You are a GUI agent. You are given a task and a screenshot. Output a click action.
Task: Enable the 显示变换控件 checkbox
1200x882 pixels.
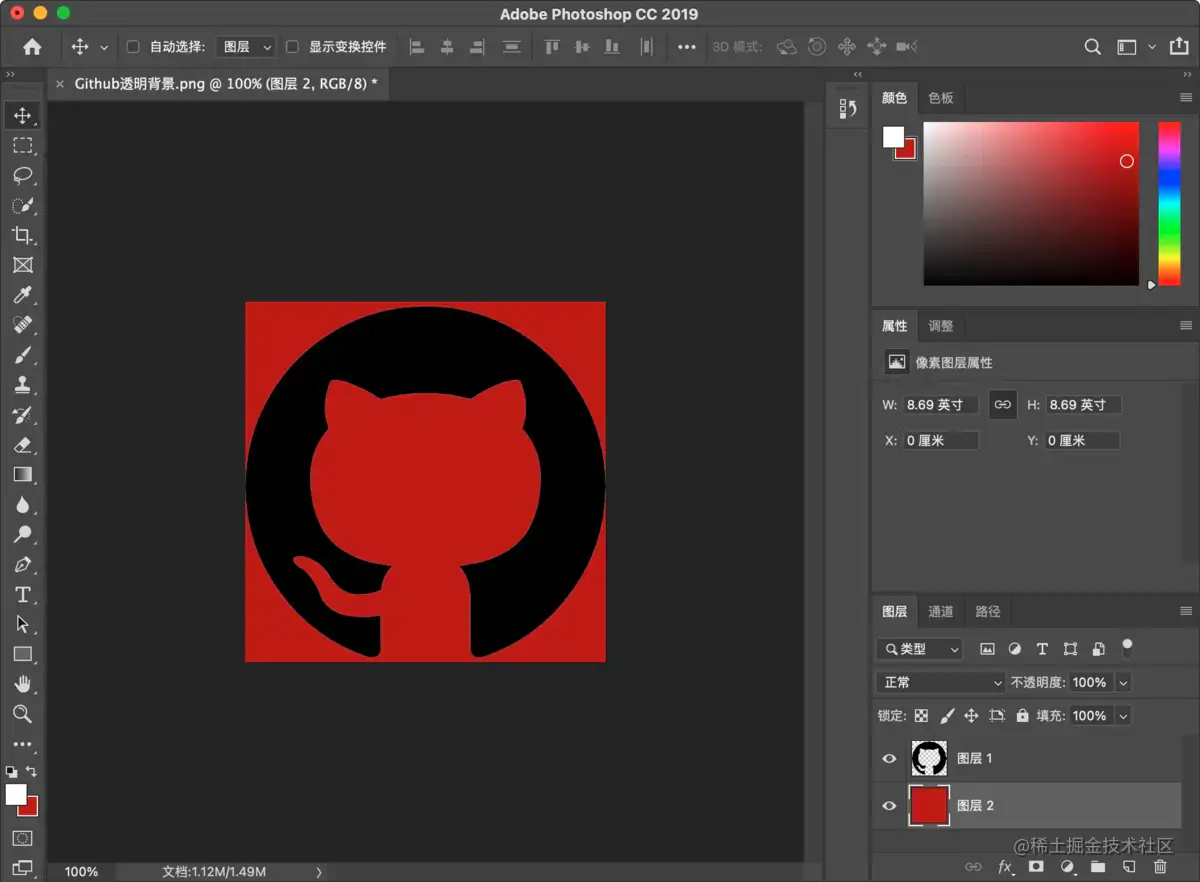pos(292,47)
